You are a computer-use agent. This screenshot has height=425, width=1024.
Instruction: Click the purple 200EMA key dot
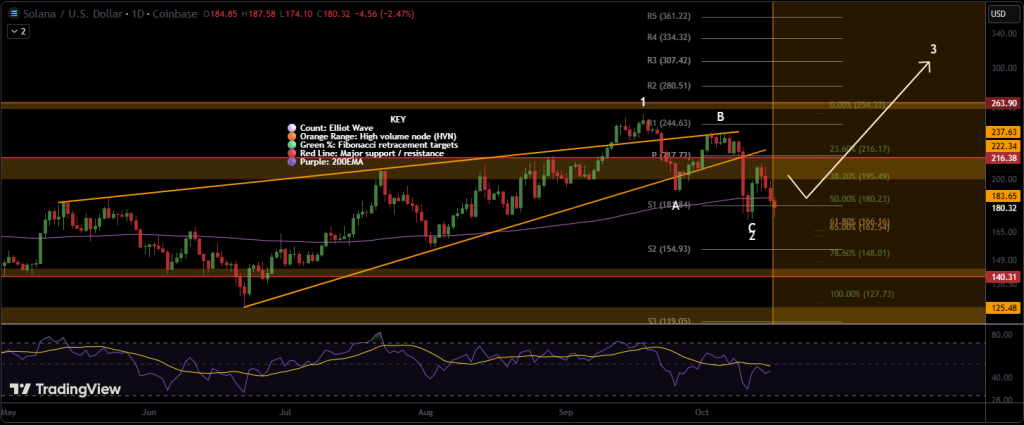(291, 163)
